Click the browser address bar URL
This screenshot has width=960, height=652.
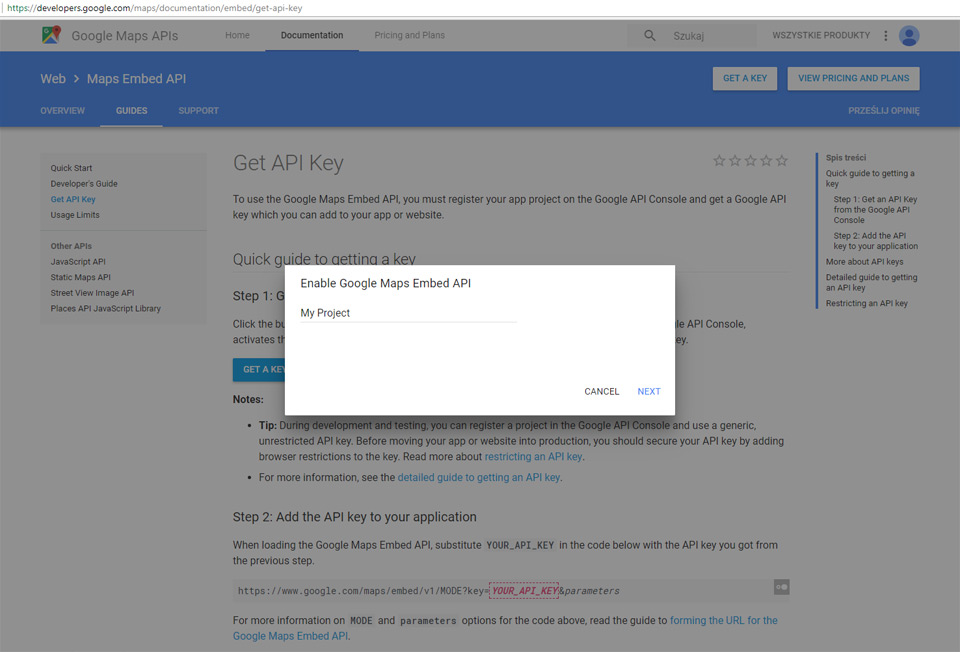click(154, 8)
